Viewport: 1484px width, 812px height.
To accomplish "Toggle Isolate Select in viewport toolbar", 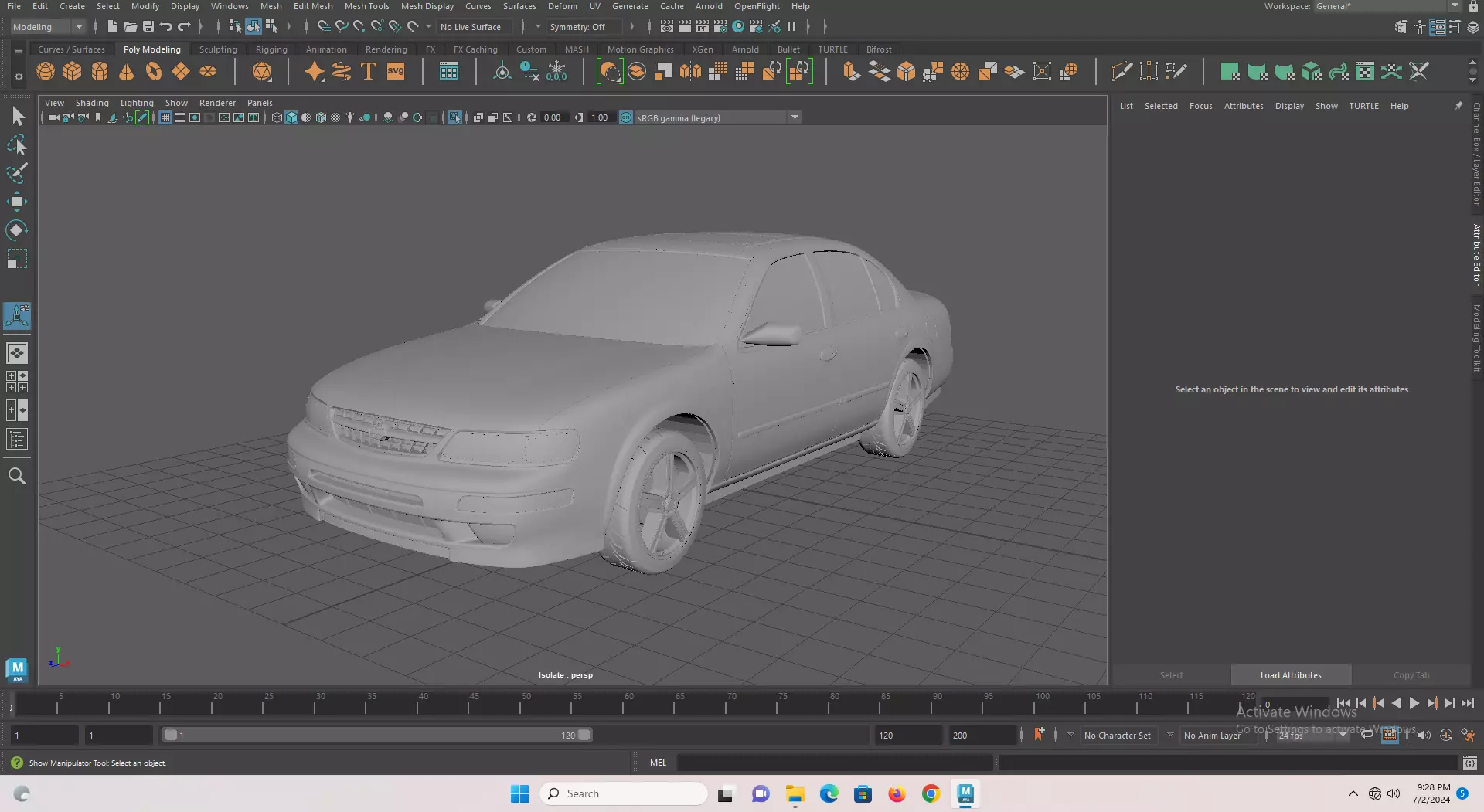I will [x=455, y=117].
